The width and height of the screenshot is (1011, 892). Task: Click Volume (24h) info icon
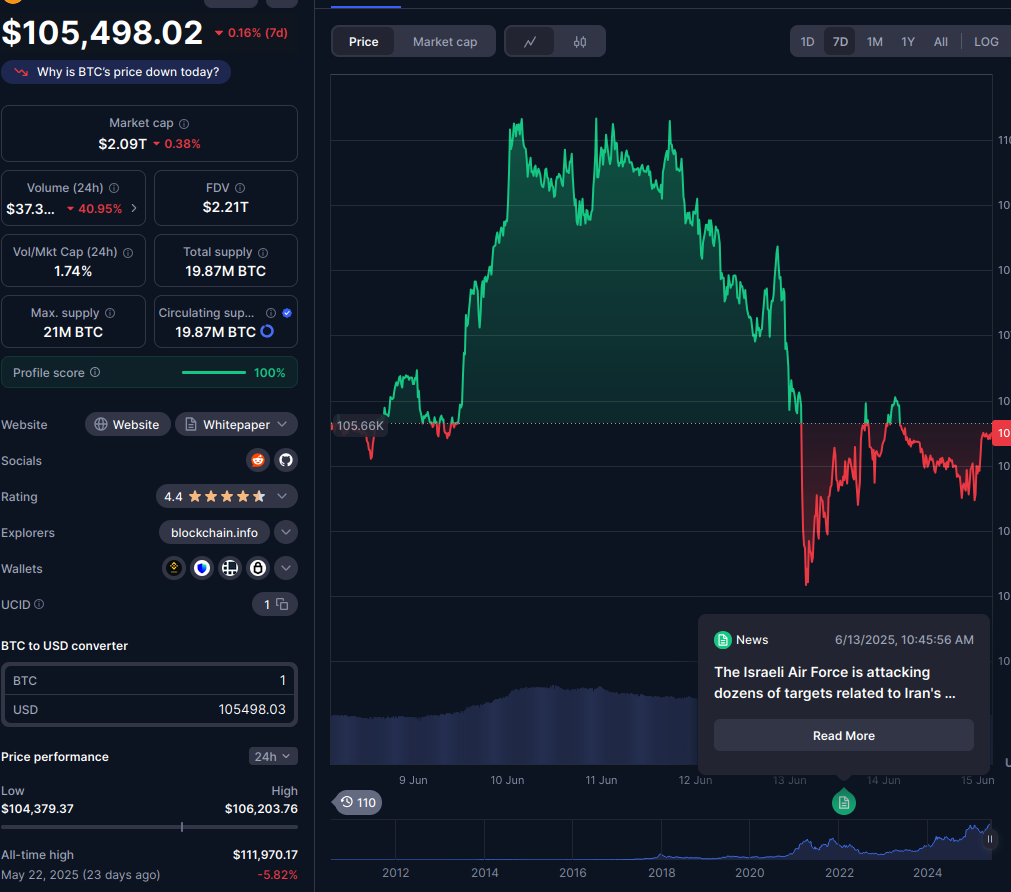(114, 188)
